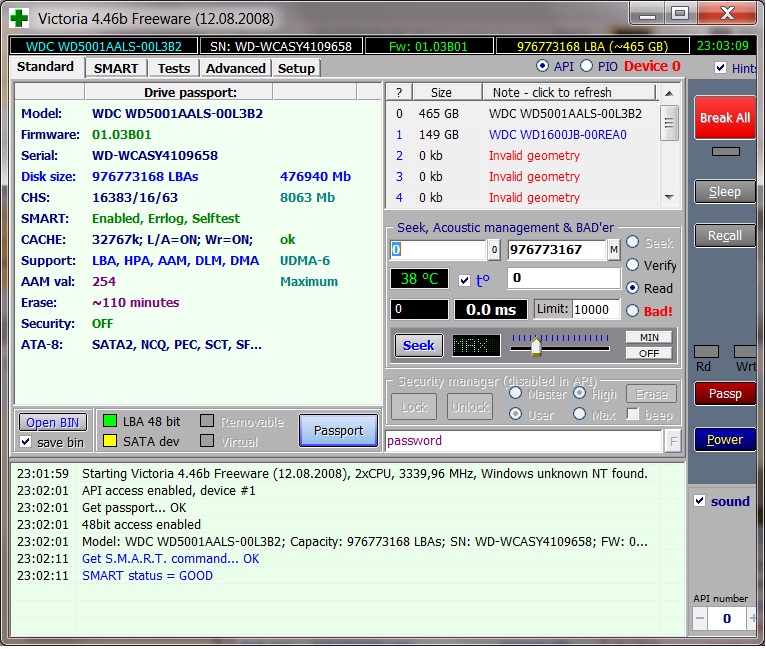
Task: Open the Setup tab
Action: click(x=296, y=68)
